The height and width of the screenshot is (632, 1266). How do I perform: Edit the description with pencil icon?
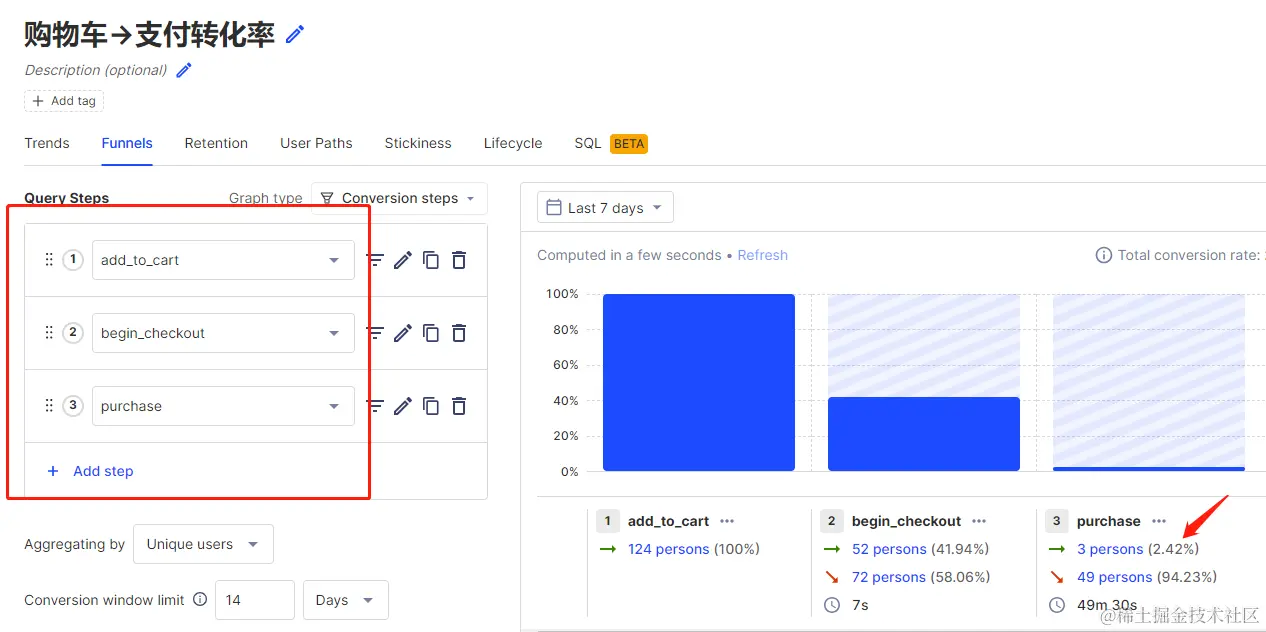(x=184, y=70)
